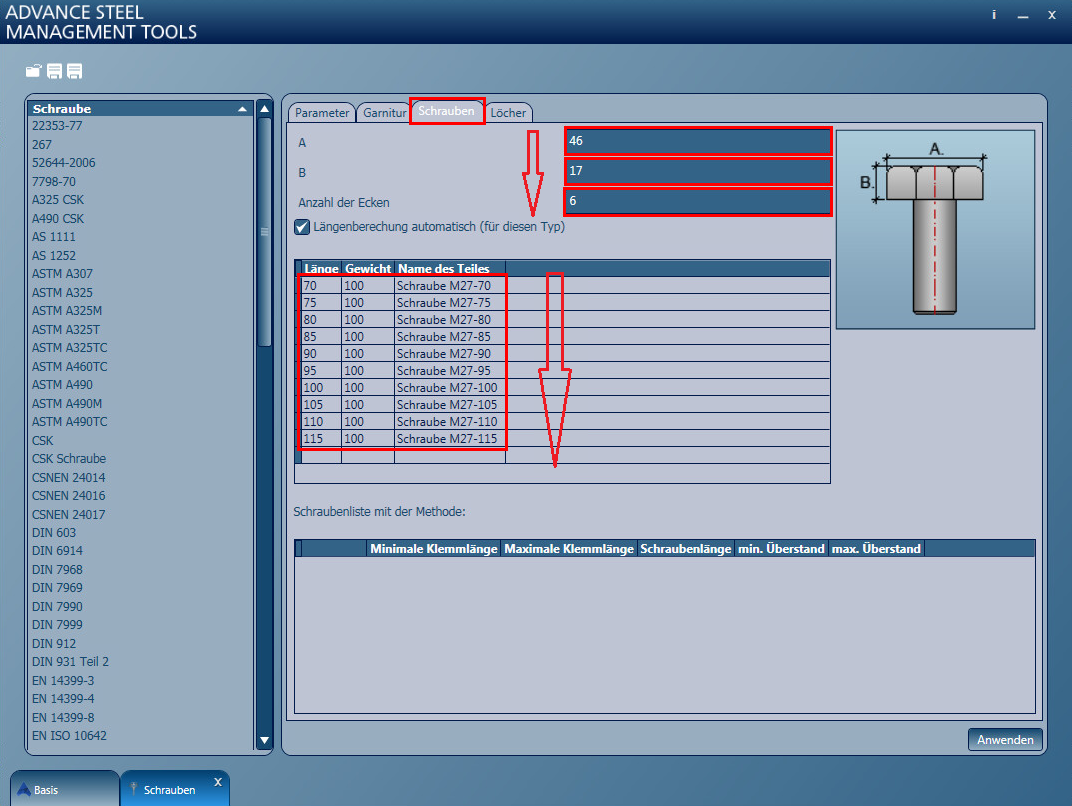Click the bolt icon on the bottom Schrauben tab
Image resolution: width=1072 pixels, height=806 pixels.
(x=133, y=789)
